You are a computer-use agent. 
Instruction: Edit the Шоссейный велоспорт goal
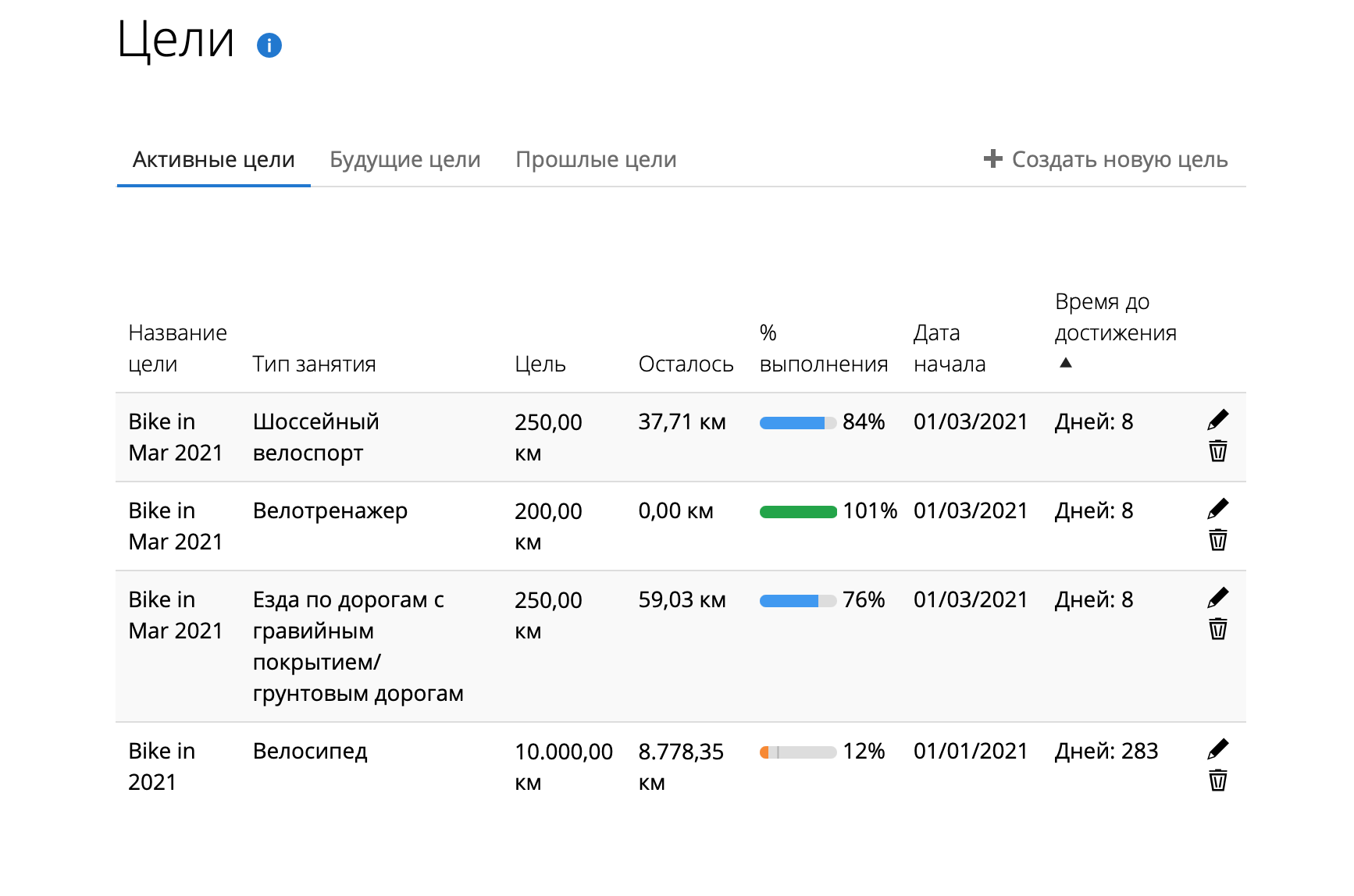(x=1217, y=420)
